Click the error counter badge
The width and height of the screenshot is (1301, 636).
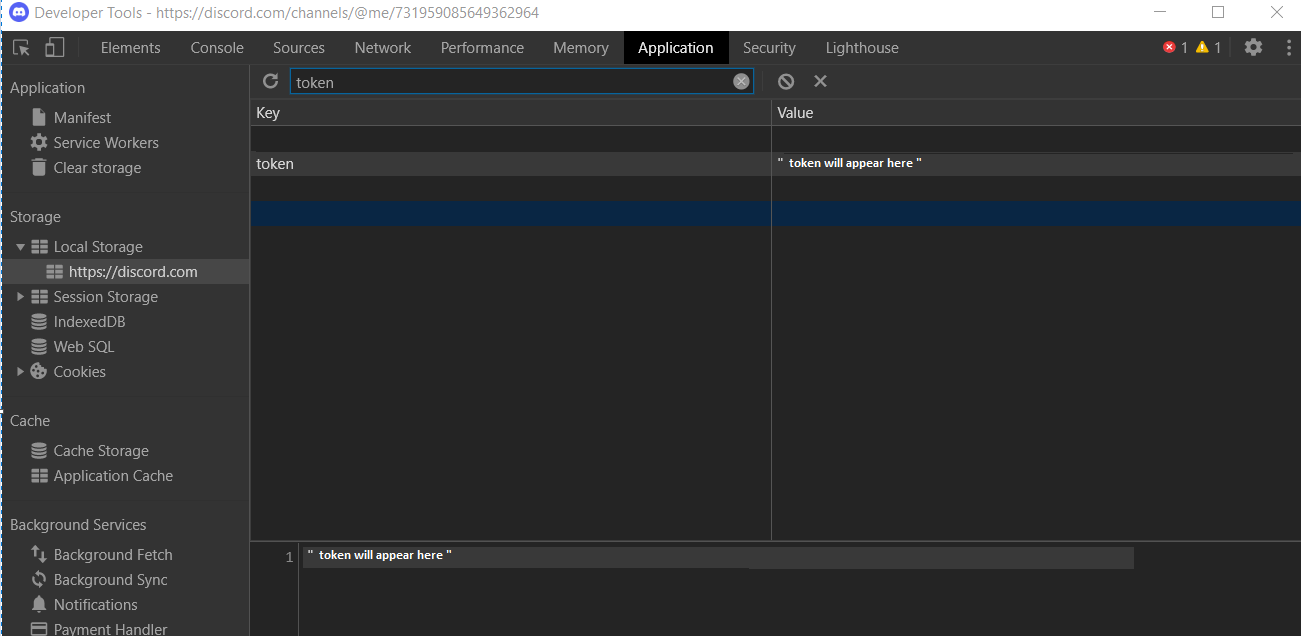pyautogui.click(x=1174, y=46)
